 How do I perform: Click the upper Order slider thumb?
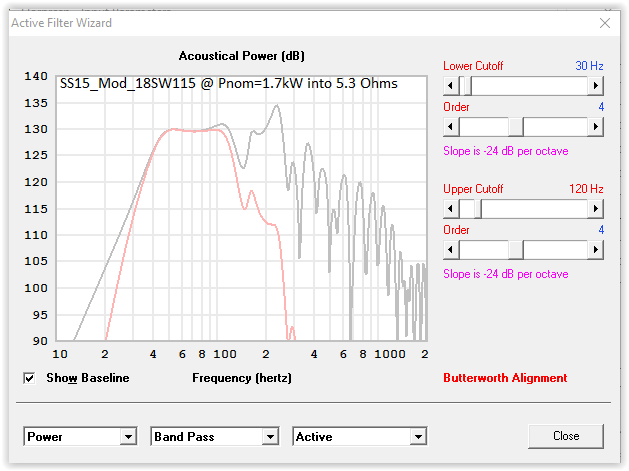516,250
